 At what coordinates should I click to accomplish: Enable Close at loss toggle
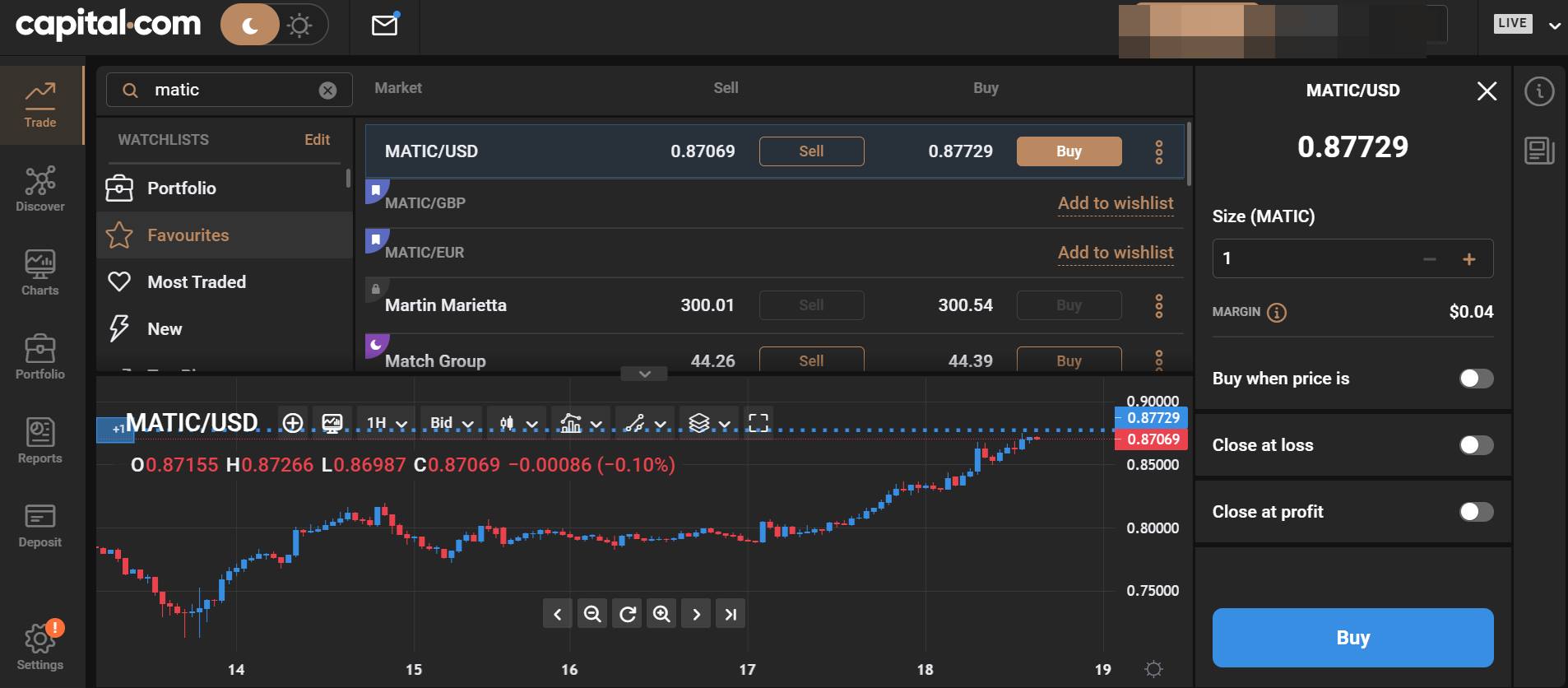(x=1476, y=445)
